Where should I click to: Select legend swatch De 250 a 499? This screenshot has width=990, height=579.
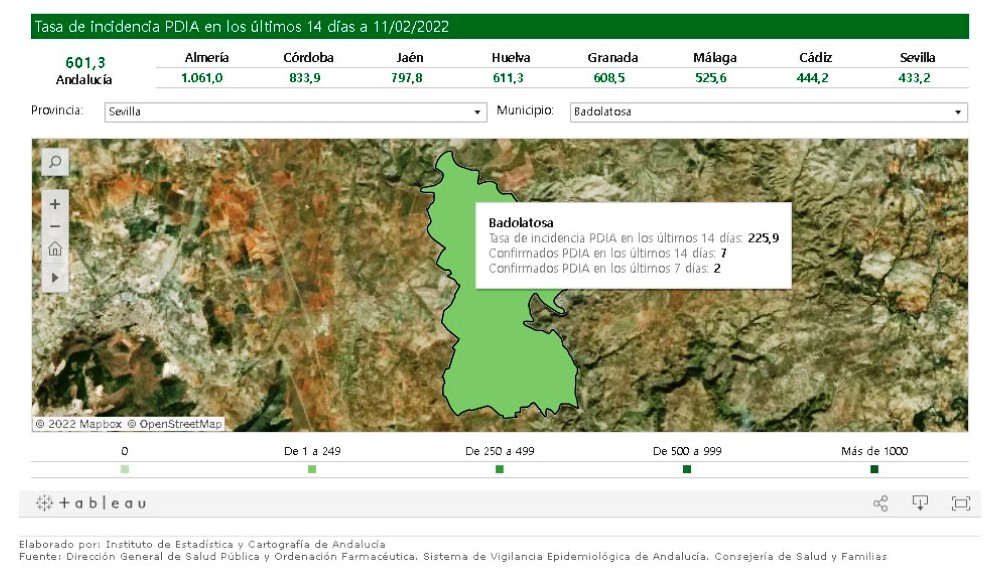pyautogui.click(x=499, y=469)
